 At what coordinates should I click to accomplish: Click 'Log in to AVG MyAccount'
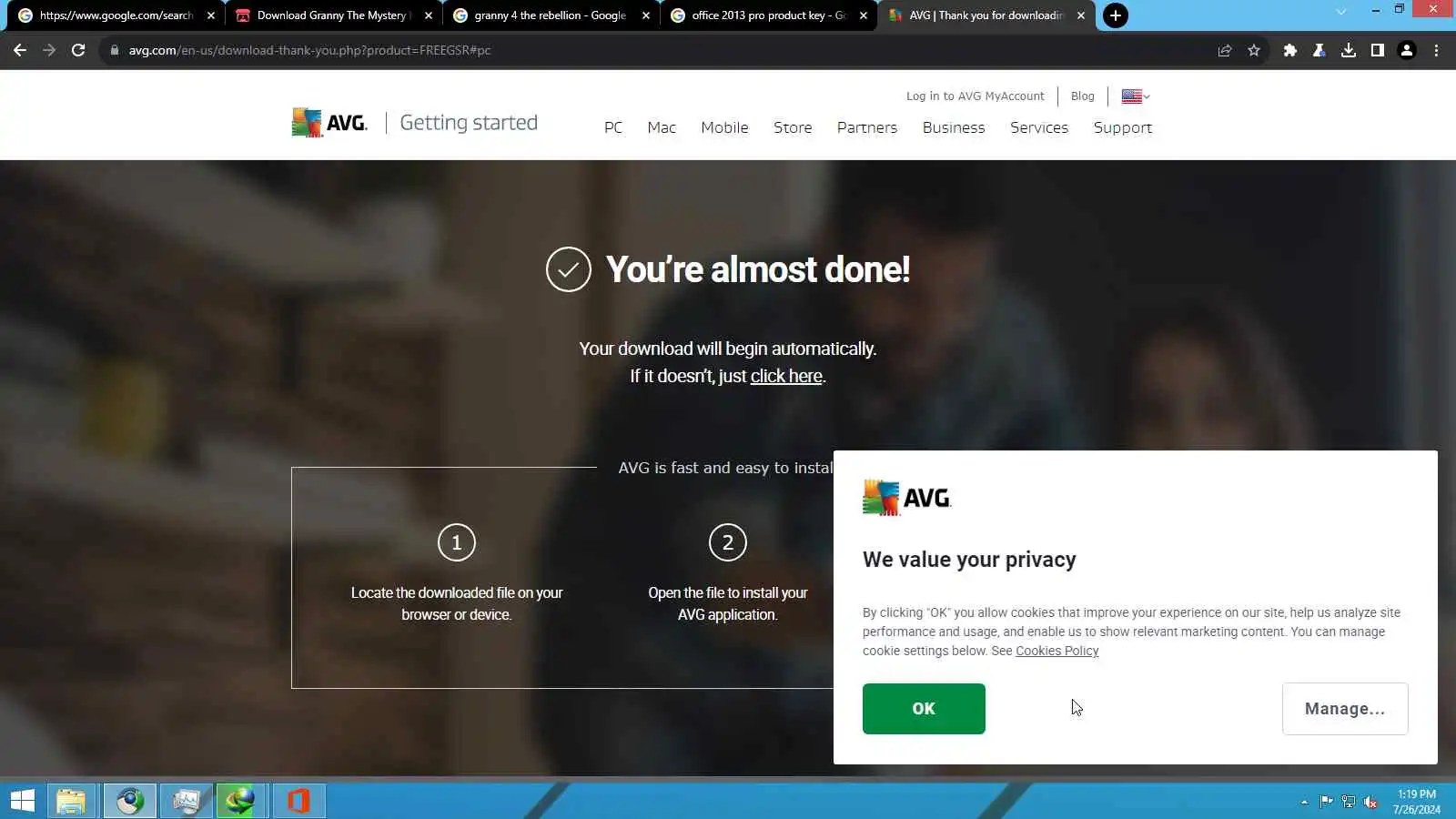976,96
